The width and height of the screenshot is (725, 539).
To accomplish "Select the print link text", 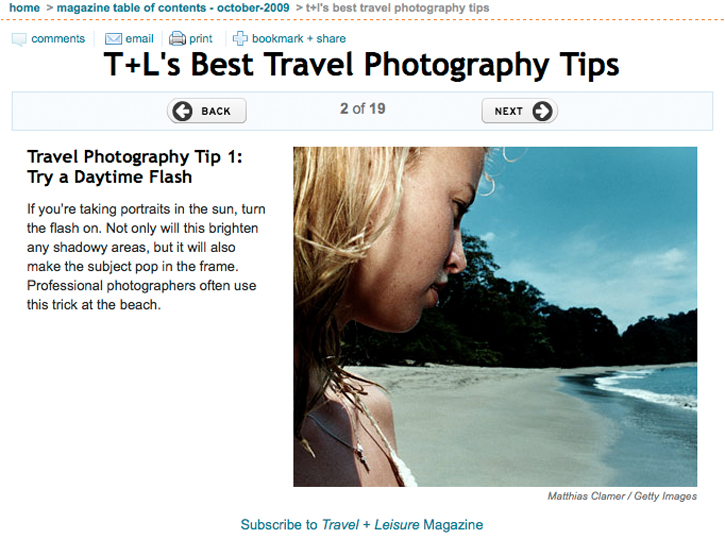I will click(x=201, y=39).
